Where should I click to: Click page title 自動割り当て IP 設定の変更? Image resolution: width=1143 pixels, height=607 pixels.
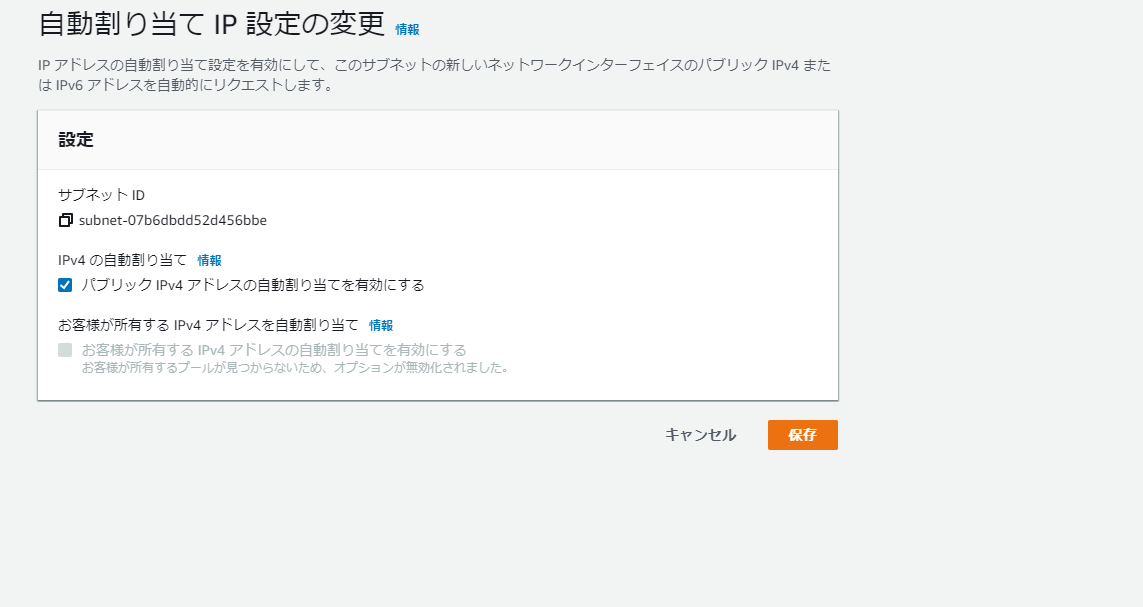click(x=211, y=23)
